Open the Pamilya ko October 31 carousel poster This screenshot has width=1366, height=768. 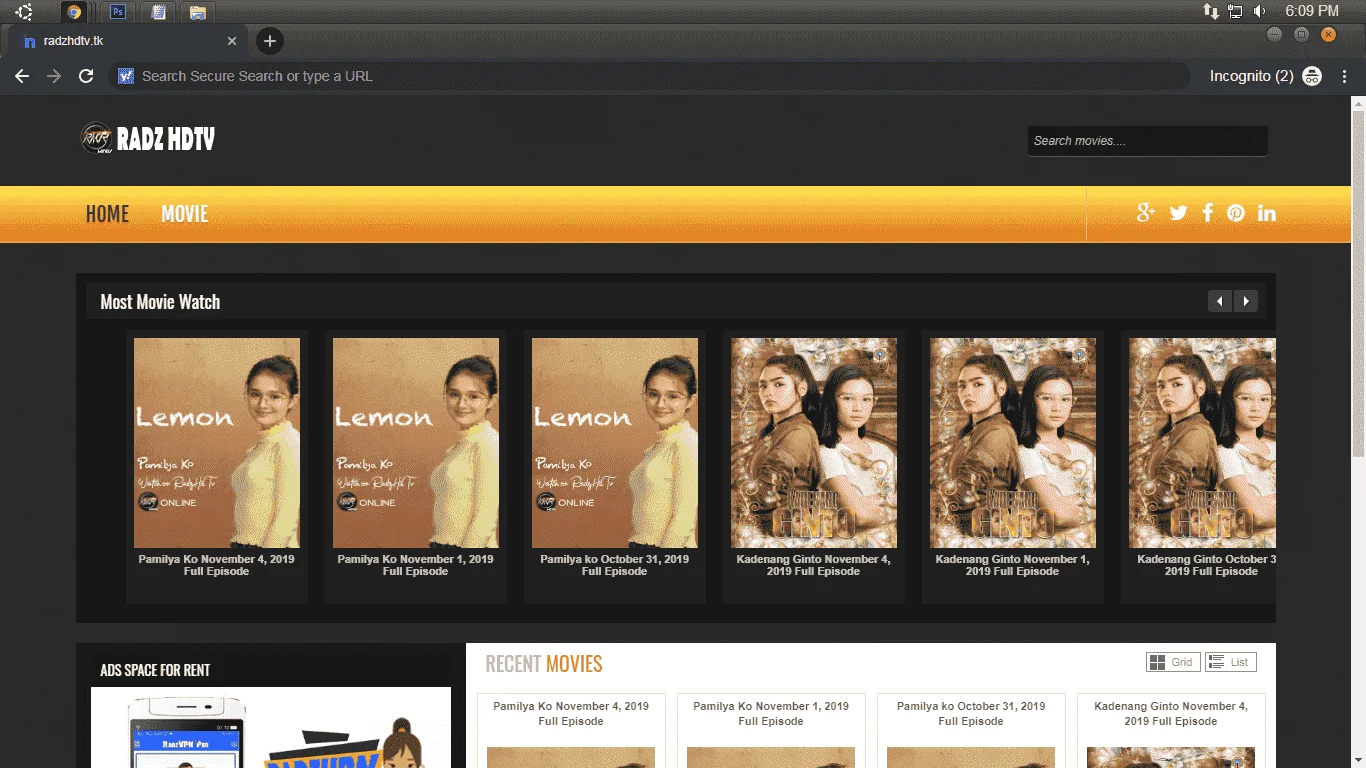(x=615, y=443)
